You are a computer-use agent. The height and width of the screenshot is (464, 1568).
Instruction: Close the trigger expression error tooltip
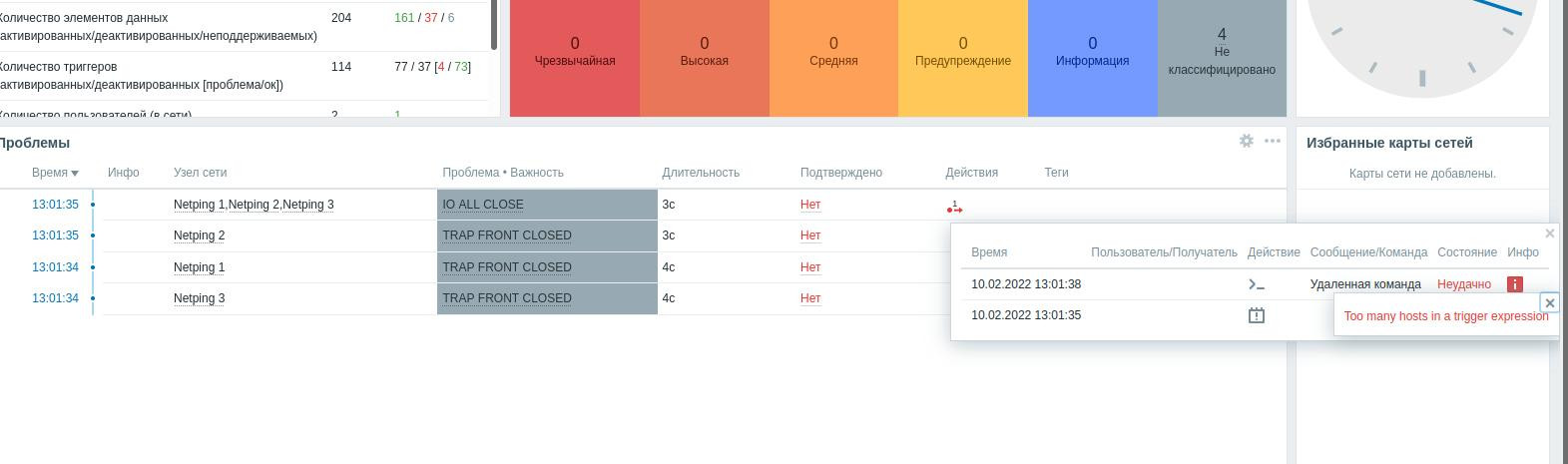(x=1549, y=302)
